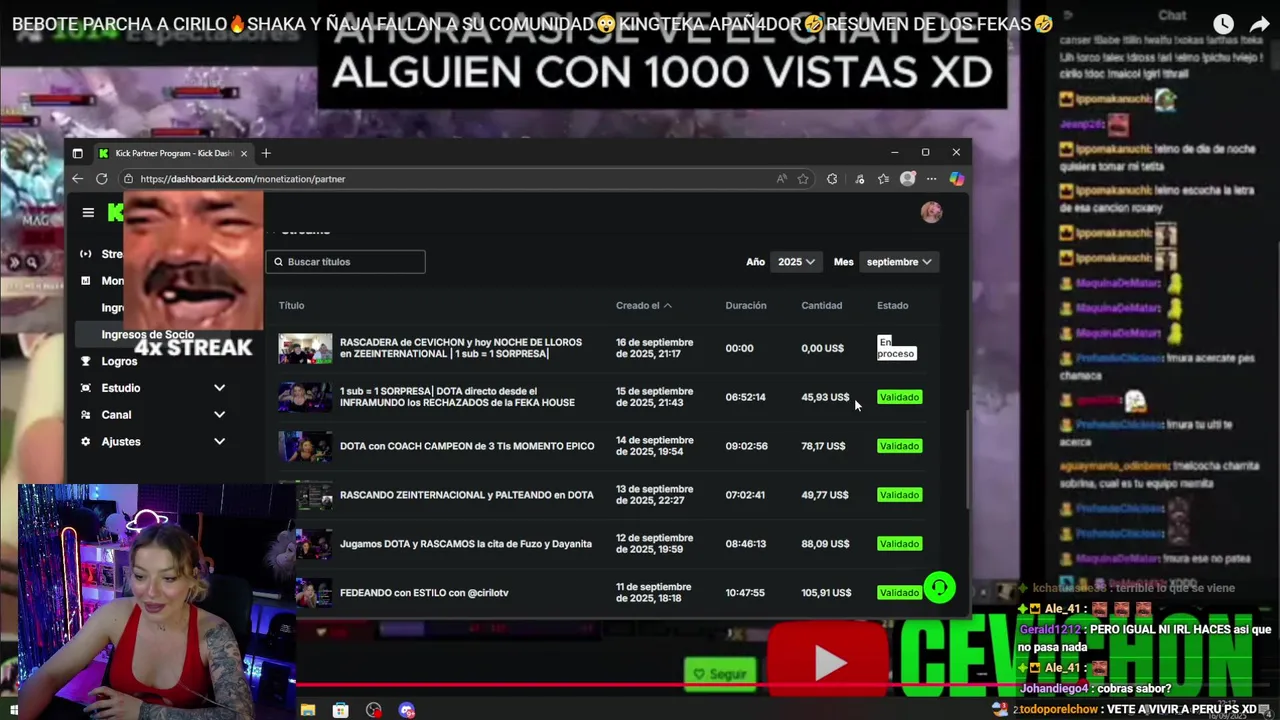This screenshot has width=1280, height=720.
Task: Open the Windows Start button
Action: click(x=14, y=710)
